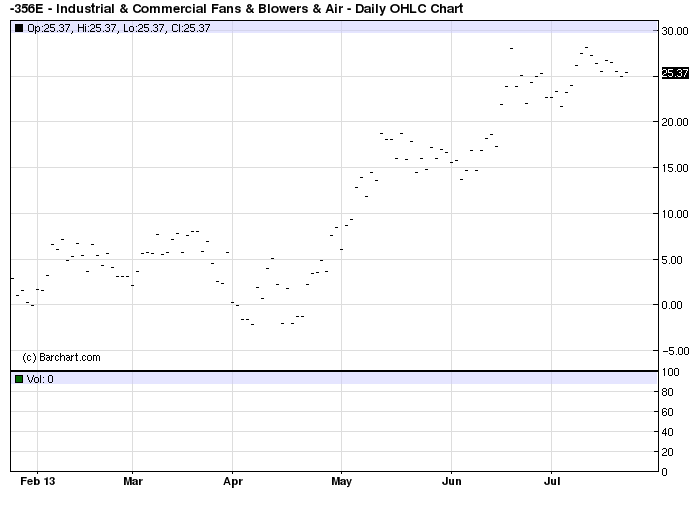
Task: Click the black OHLC legend square
Action: (19, 28)
